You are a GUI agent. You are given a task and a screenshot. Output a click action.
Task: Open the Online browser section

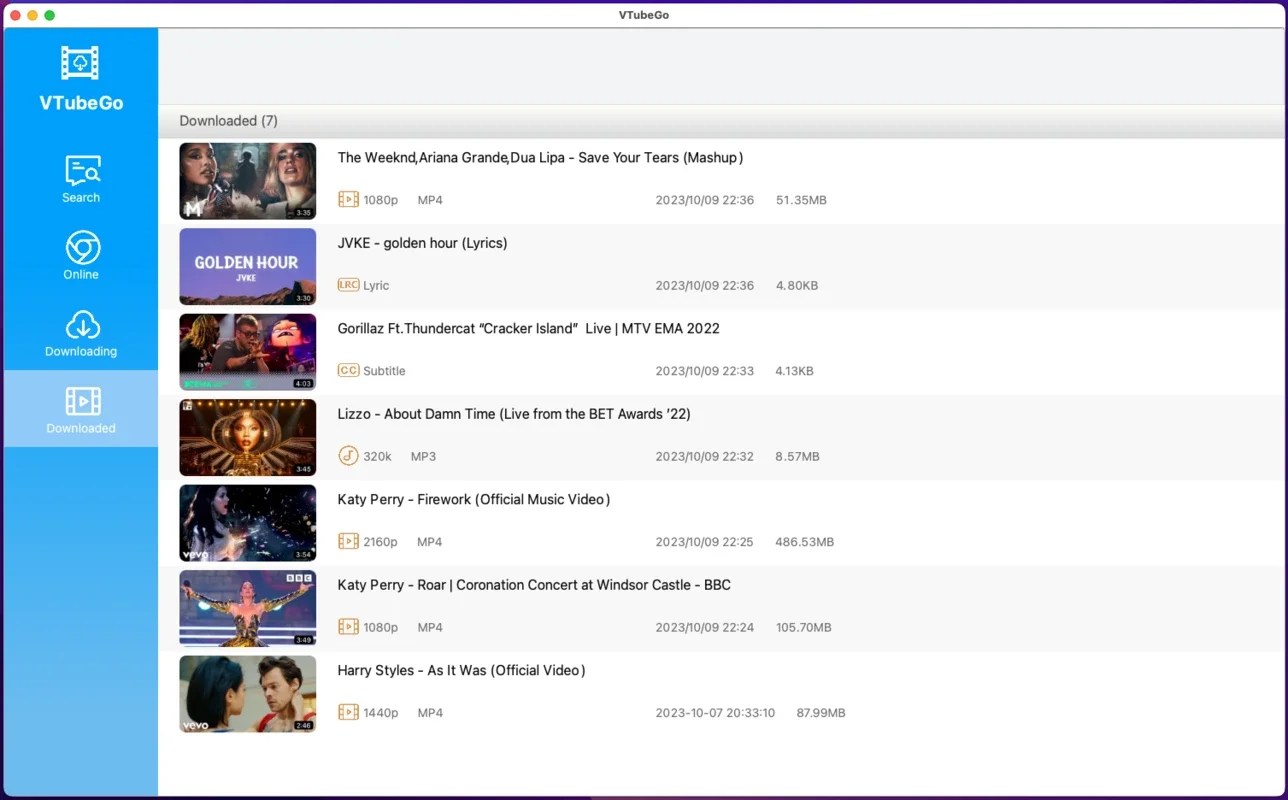81,256
